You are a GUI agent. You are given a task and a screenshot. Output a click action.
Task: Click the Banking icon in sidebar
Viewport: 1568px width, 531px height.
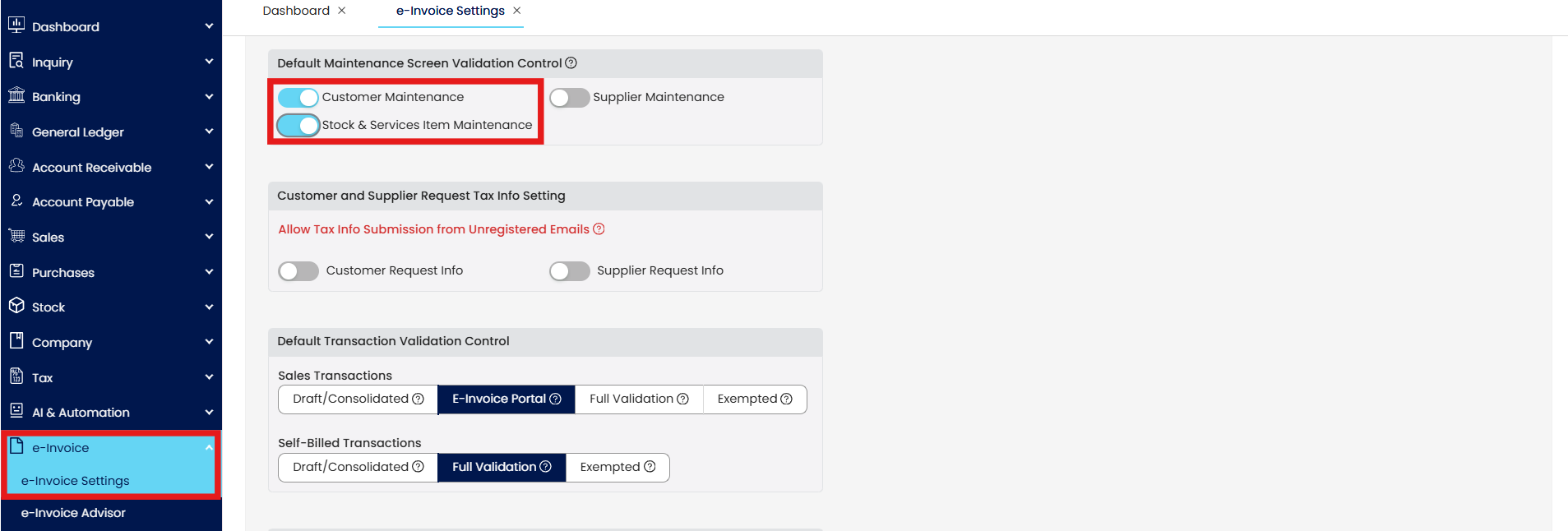click(x=16, y=95)
